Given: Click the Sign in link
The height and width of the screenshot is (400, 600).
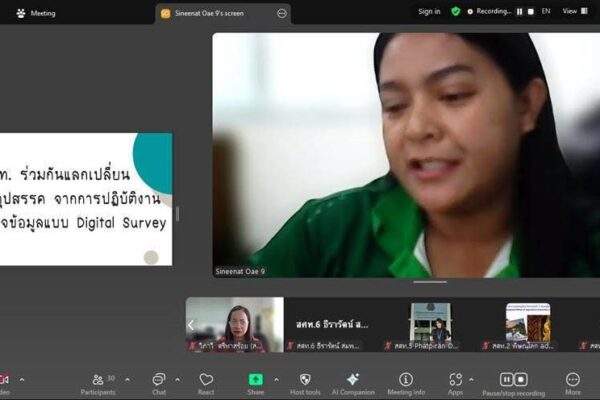Looking at the screenshot, I should [x=429, y=12].
